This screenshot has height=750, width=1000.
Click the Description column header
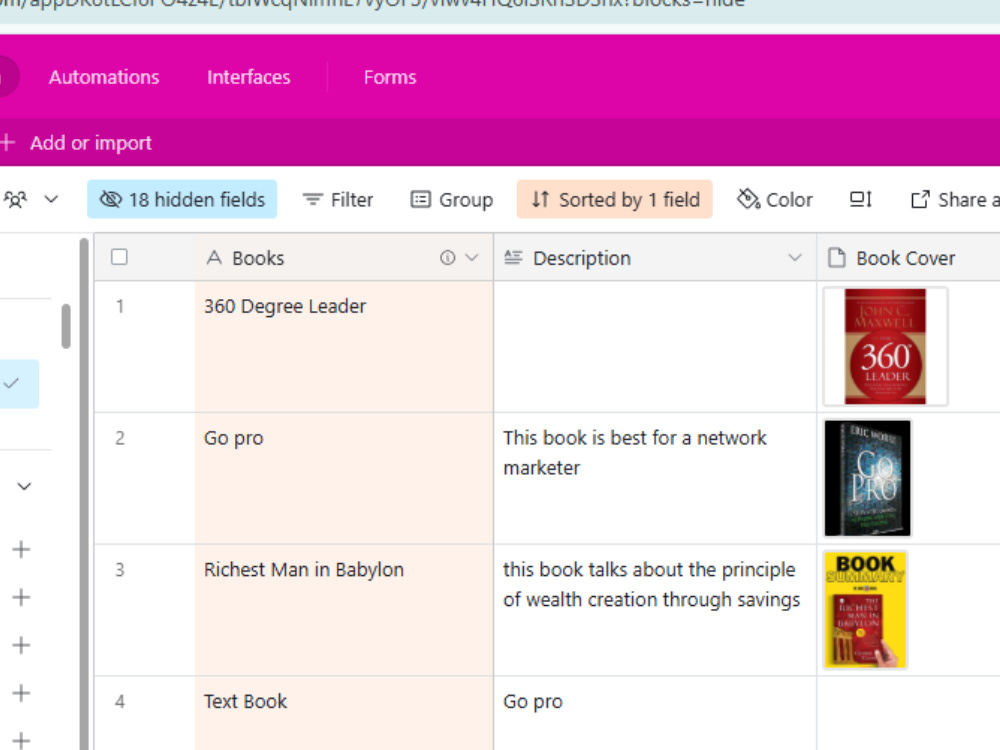(655, 258)
